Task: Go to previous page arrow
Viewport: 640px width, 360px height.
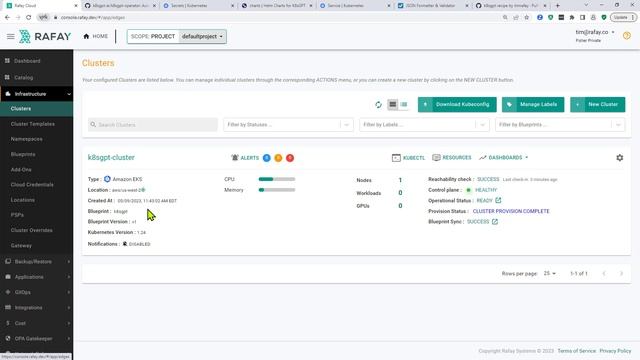Action: click(x=604, y=273)
